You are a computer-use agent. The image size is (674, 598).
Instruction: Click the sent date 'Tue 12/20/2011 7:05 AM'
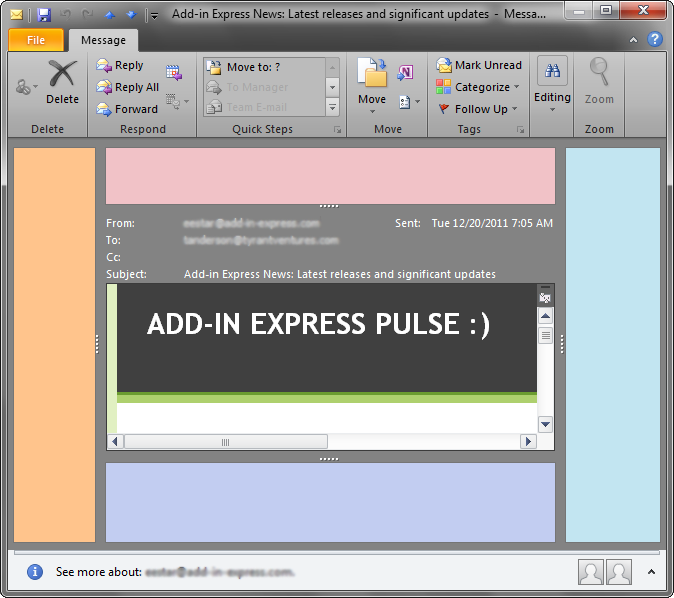click(492, 223)
